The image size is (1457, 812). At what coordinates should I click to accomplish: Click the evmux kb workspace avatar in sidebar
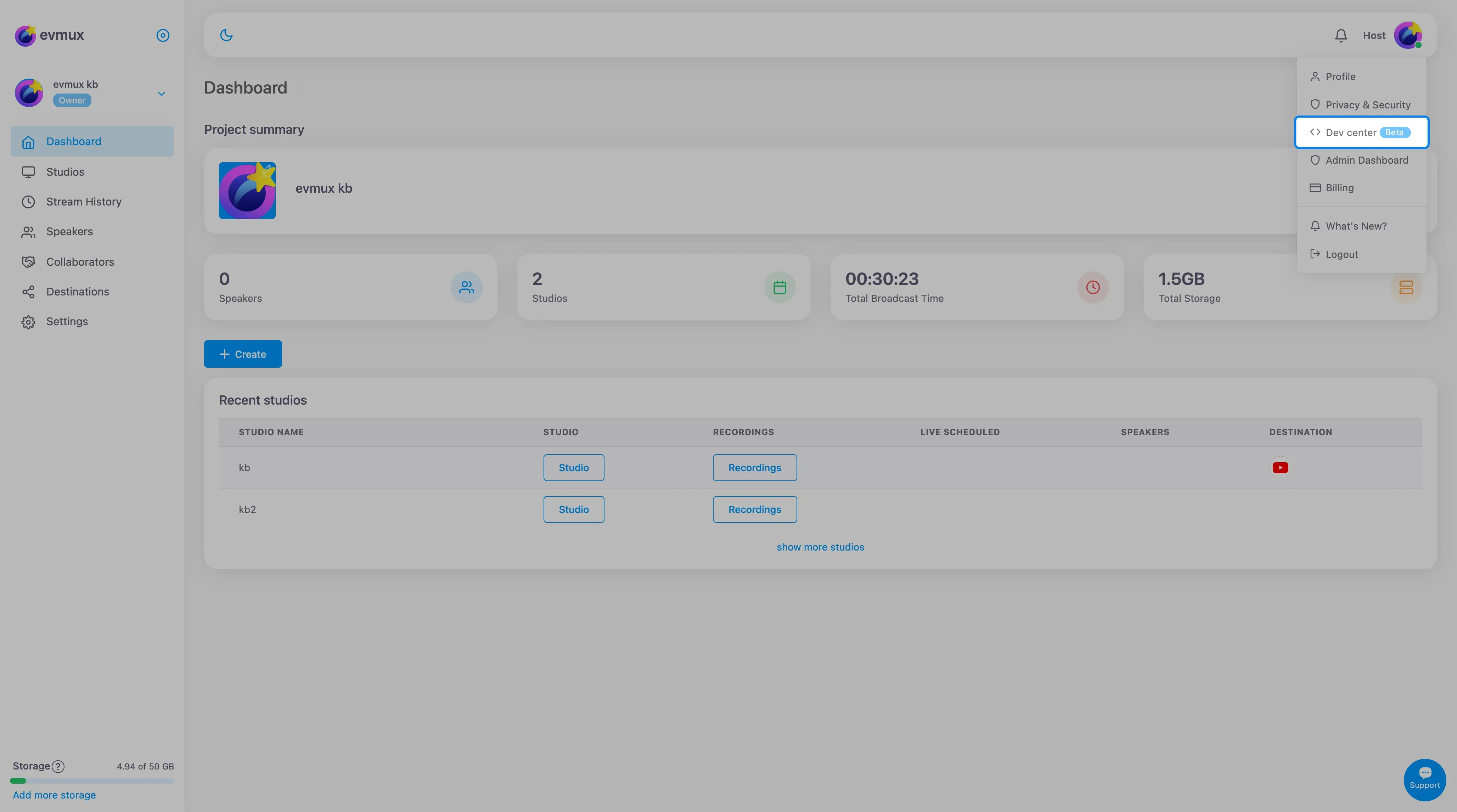pos(29,93)
